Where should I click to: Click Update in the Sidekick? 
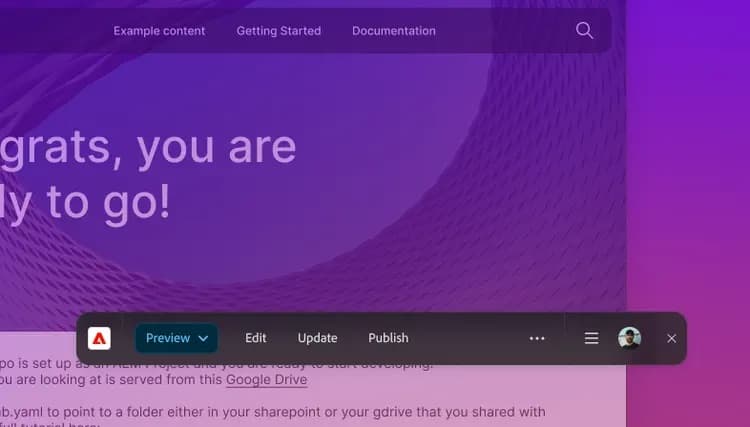pos(317,338)
